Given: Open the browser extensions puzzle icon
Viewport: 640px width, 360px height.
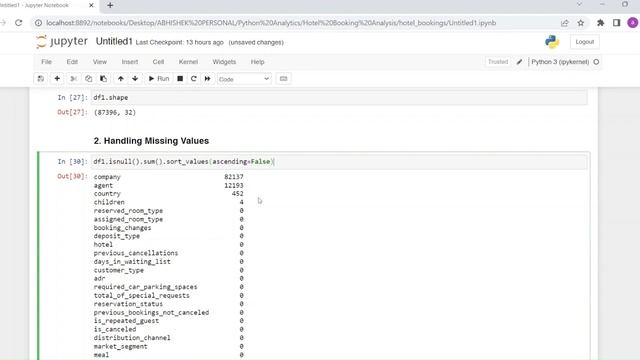Looking at the screenshot, I should 600,23.
